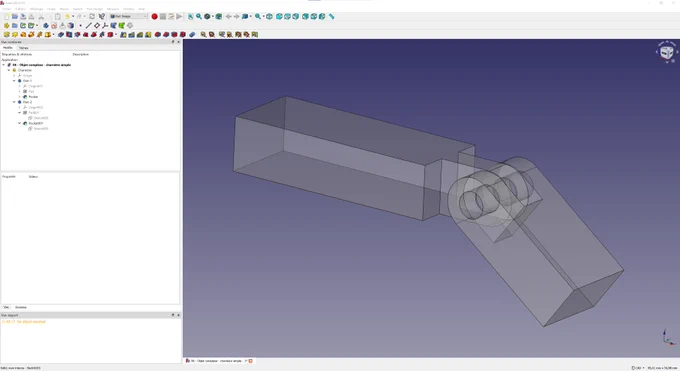Collapse the root document tree node
This screenshot has height=371, width=680.
(3, 65)
